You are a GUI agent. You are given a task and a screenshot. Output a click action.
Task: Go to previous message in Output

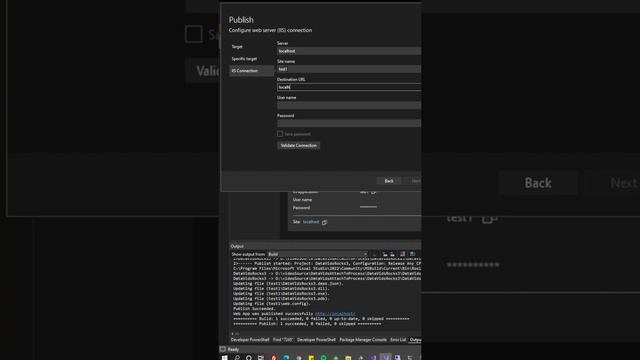tap(384, 254)
